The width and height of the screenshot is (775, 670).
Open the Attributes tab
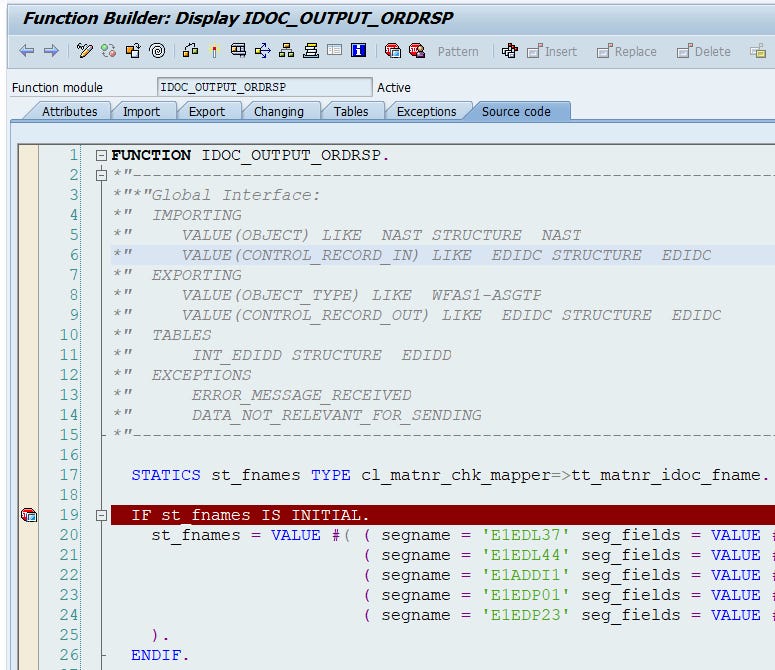(x=69, y=112)
